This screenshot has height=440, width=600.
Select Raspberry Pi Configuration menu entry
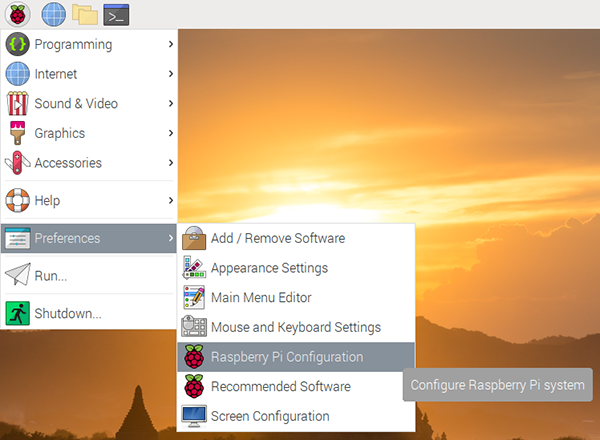296,357
